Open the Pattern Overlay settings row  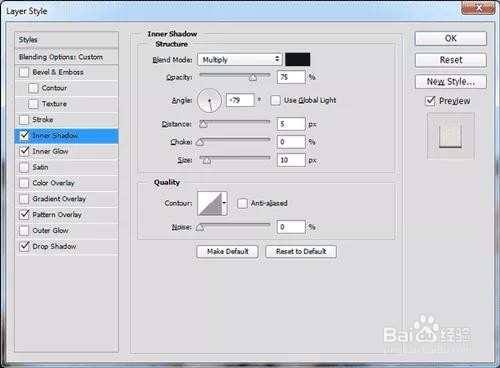66,215
